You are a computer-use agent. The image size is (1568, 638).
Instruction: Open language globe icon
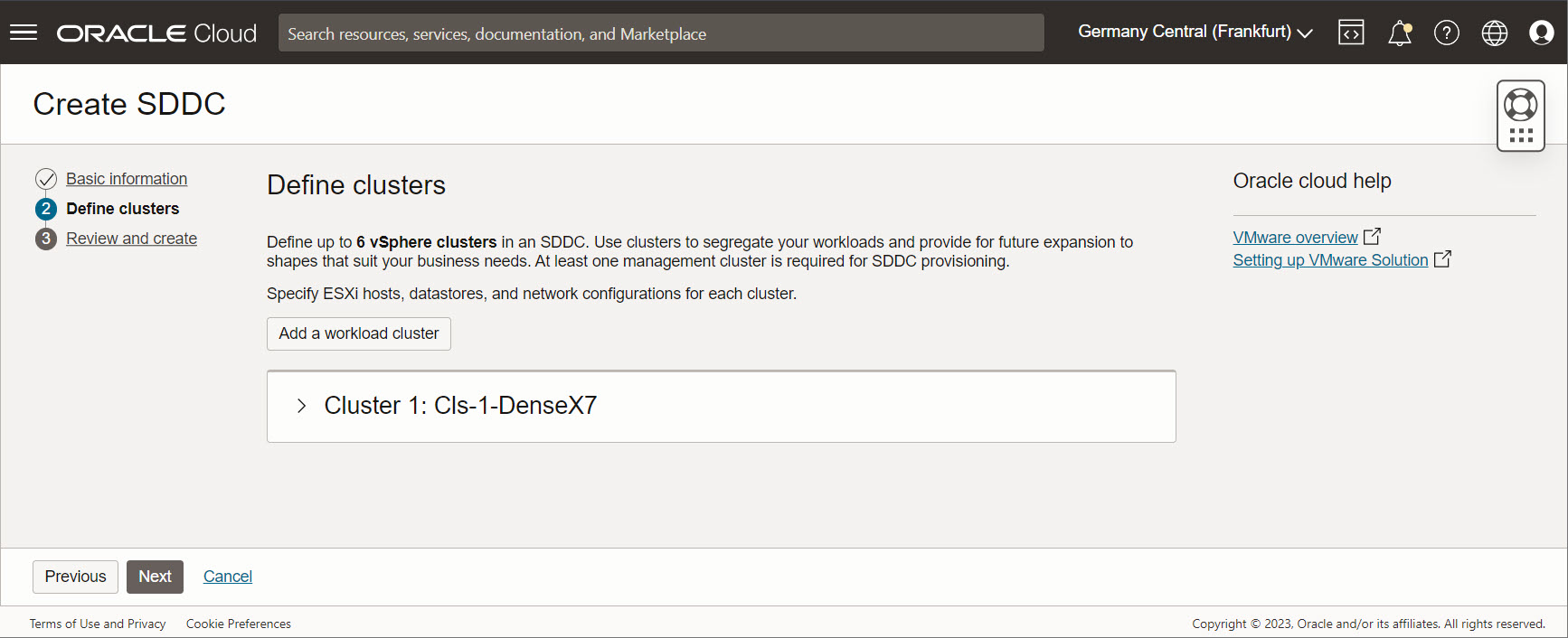(x=1494, y=33)
